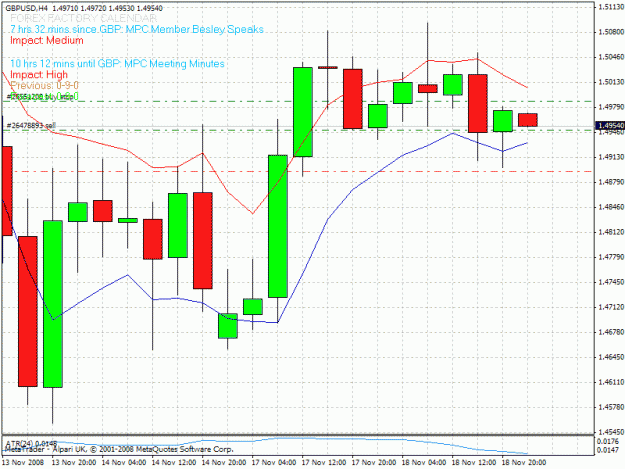625x469 pixels.
Task: Click the current price marker 1.49540
Action: 609,126
